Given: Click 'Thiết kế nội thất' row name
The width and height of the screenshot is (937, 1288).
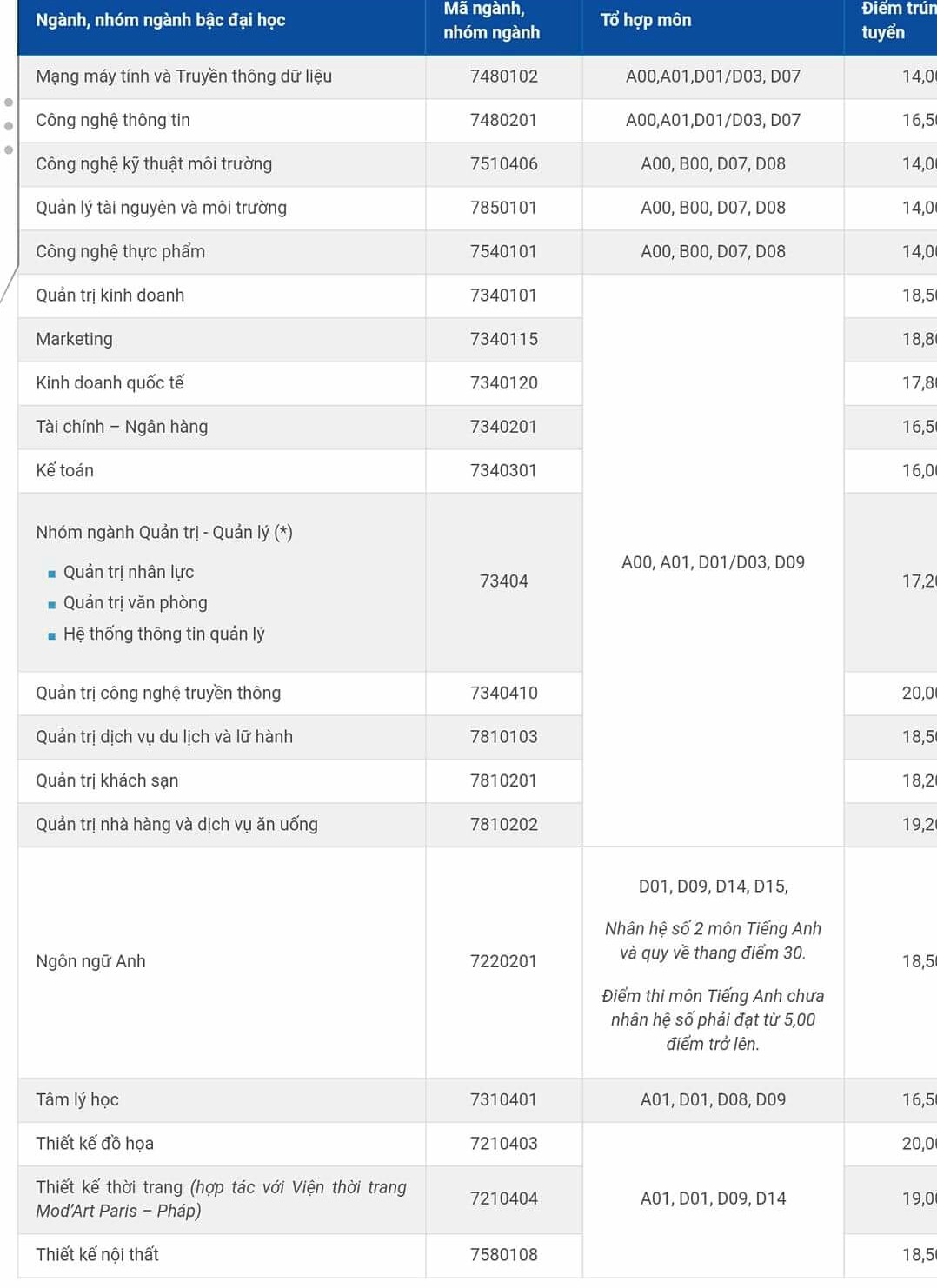Looking at the screenshot, I should pos(97,1254).
